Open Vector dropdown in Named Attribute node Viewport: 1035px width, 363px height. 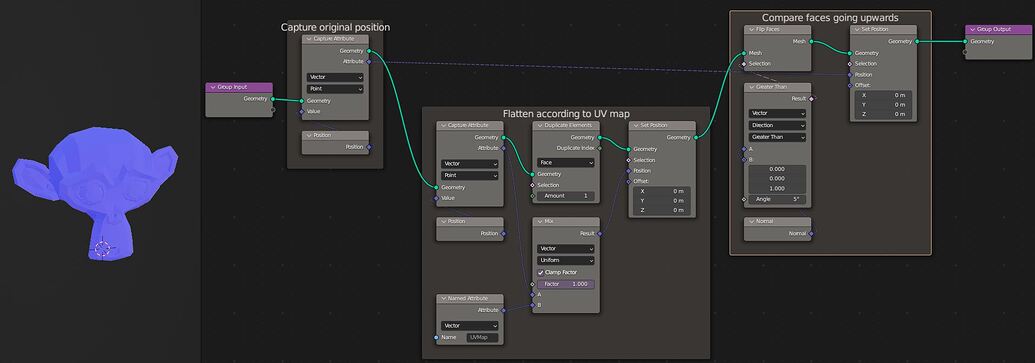click(469, 325)
